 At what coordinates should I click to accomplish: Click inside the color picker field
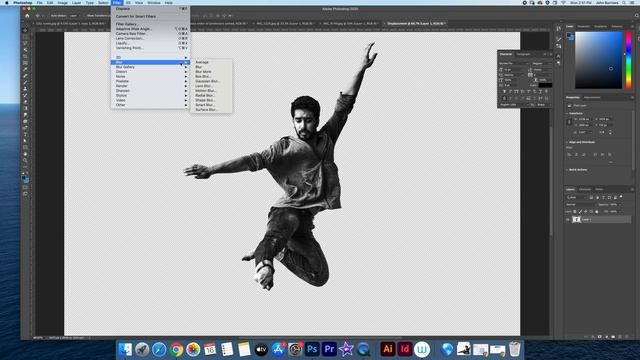click(598, 60)
